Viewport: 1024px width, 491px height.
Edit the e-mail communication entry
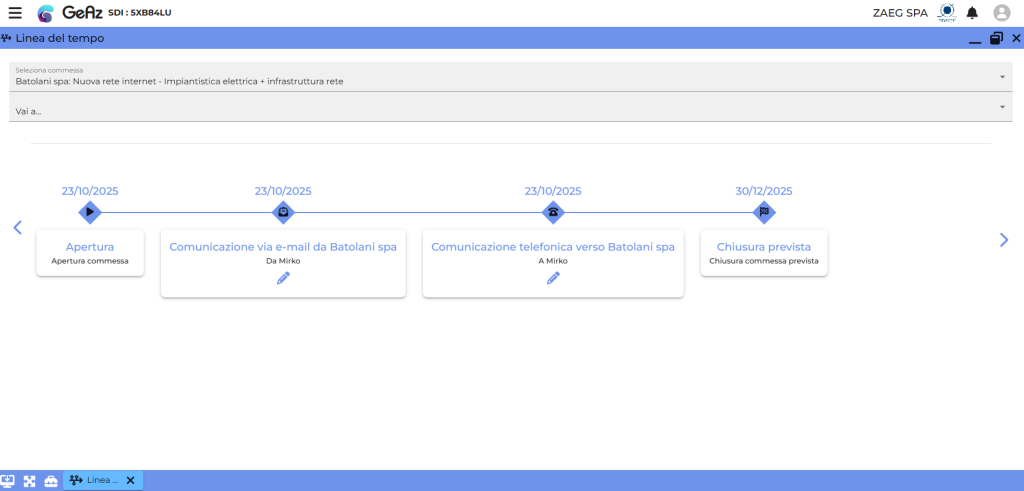pos(283,278)
